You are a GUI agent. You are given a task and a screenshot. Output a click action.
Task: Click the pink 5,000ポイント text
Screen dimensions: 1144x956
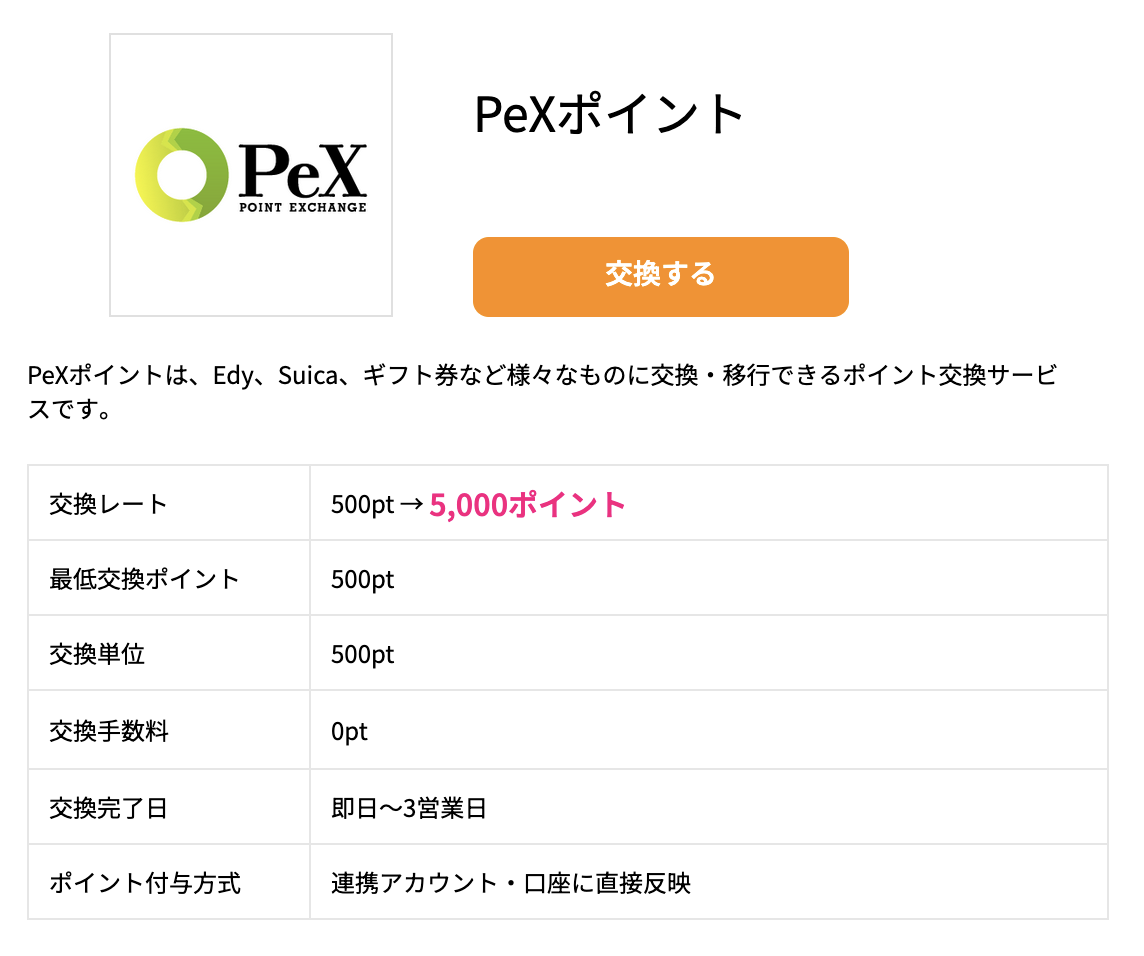pyautogui.click(x=527, y=504)
